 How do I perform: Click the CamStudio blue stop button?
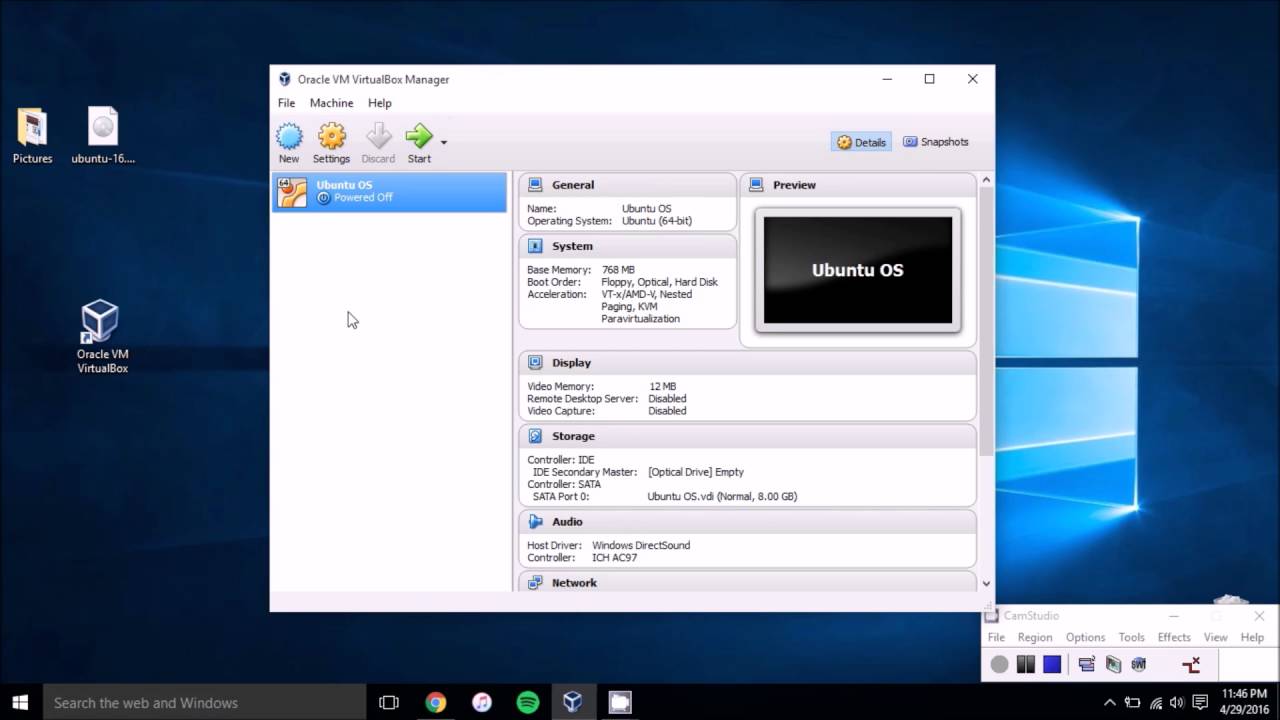click(1052, 664)
